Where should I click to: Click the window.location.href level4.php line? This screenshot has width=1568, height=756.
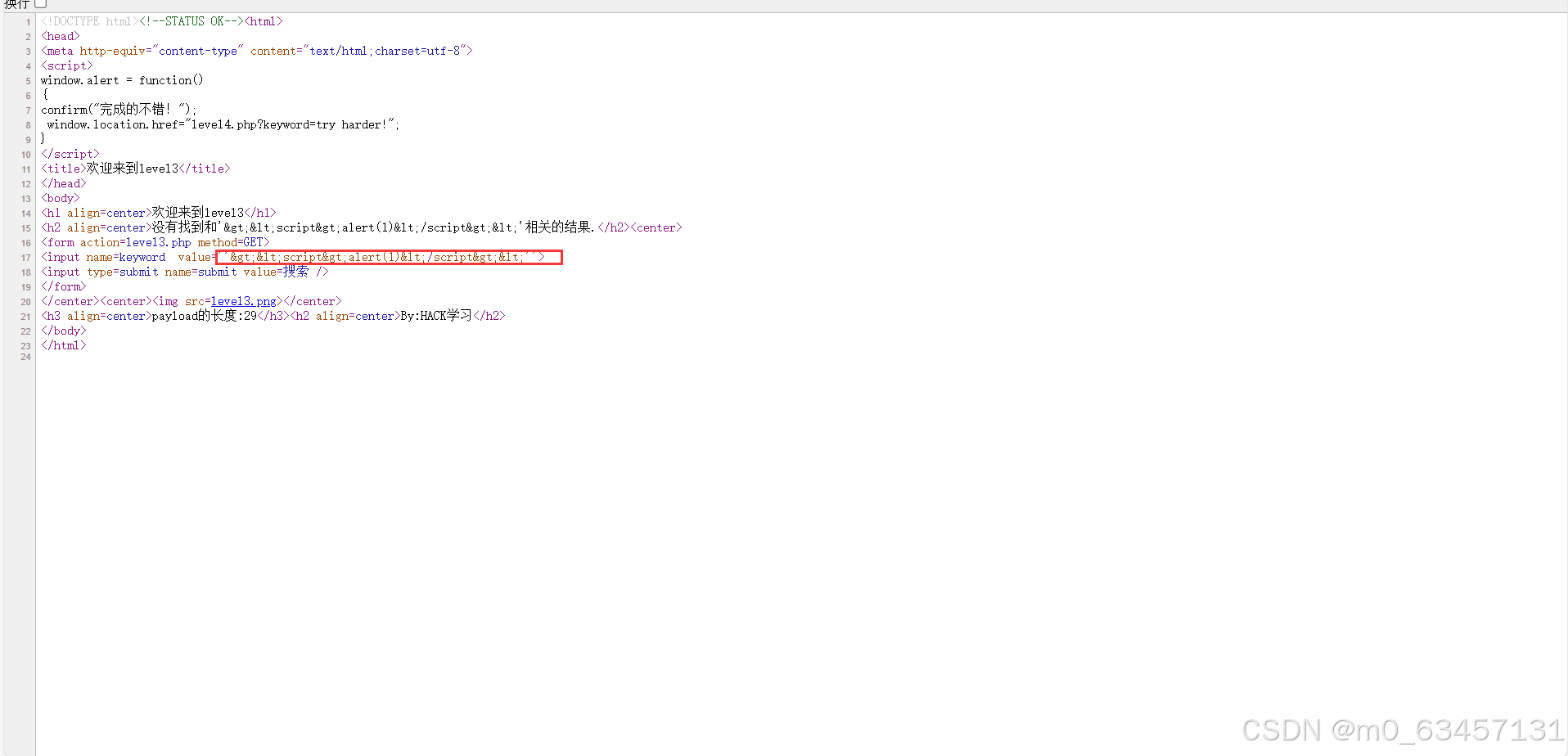pos(223,124)
